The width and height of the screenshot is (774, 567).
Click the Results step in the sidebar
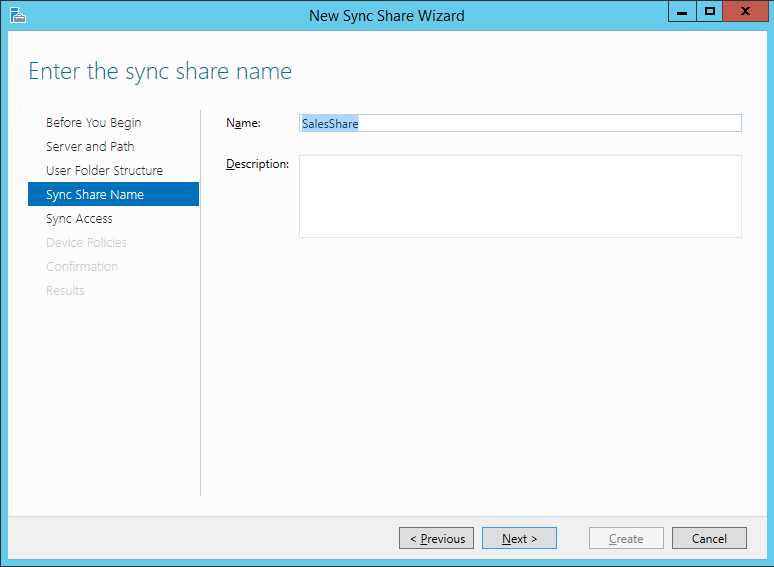(x=65, y=291)
